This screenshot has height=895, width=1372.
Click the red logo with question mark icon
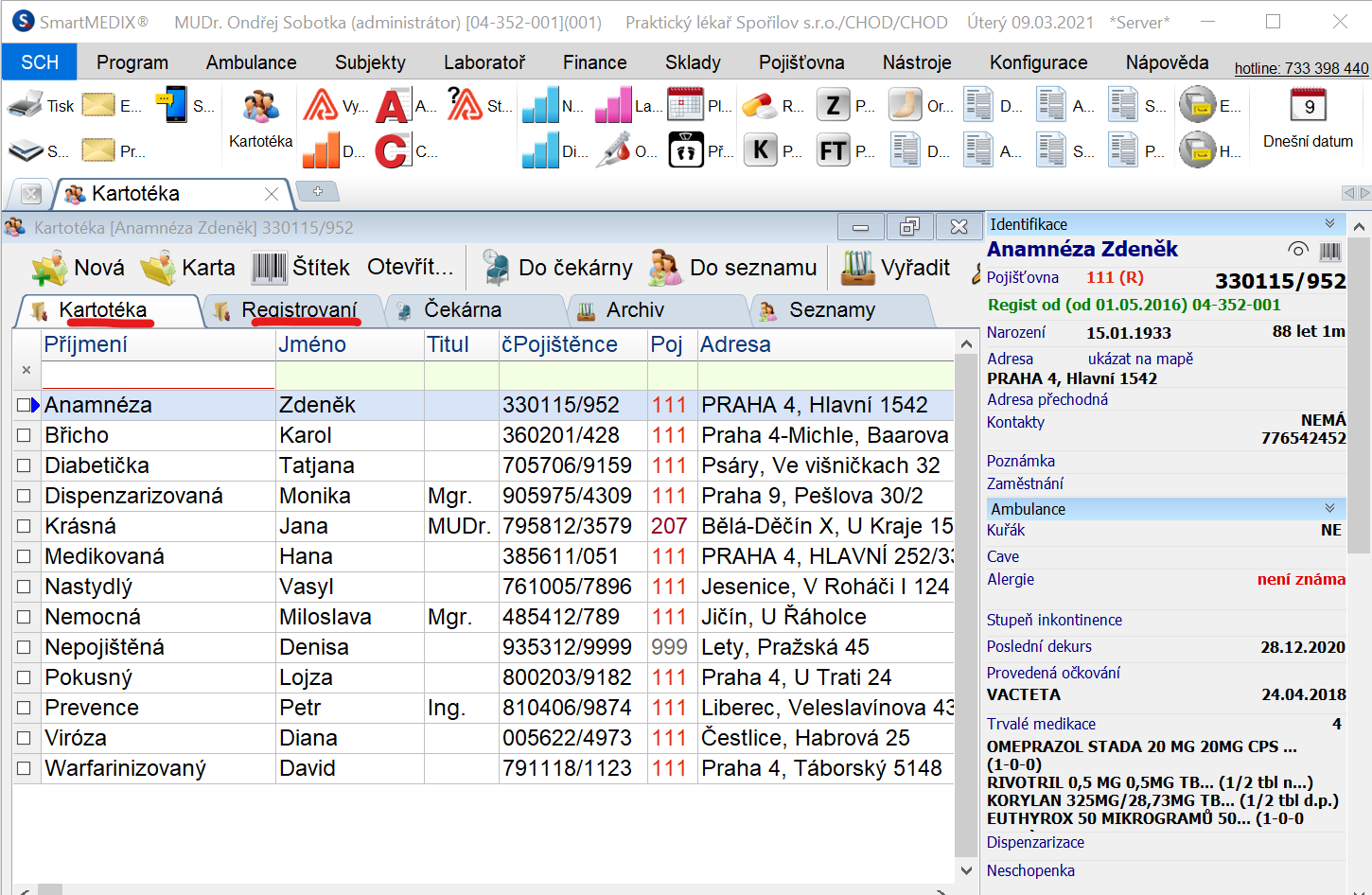(465, 104)
